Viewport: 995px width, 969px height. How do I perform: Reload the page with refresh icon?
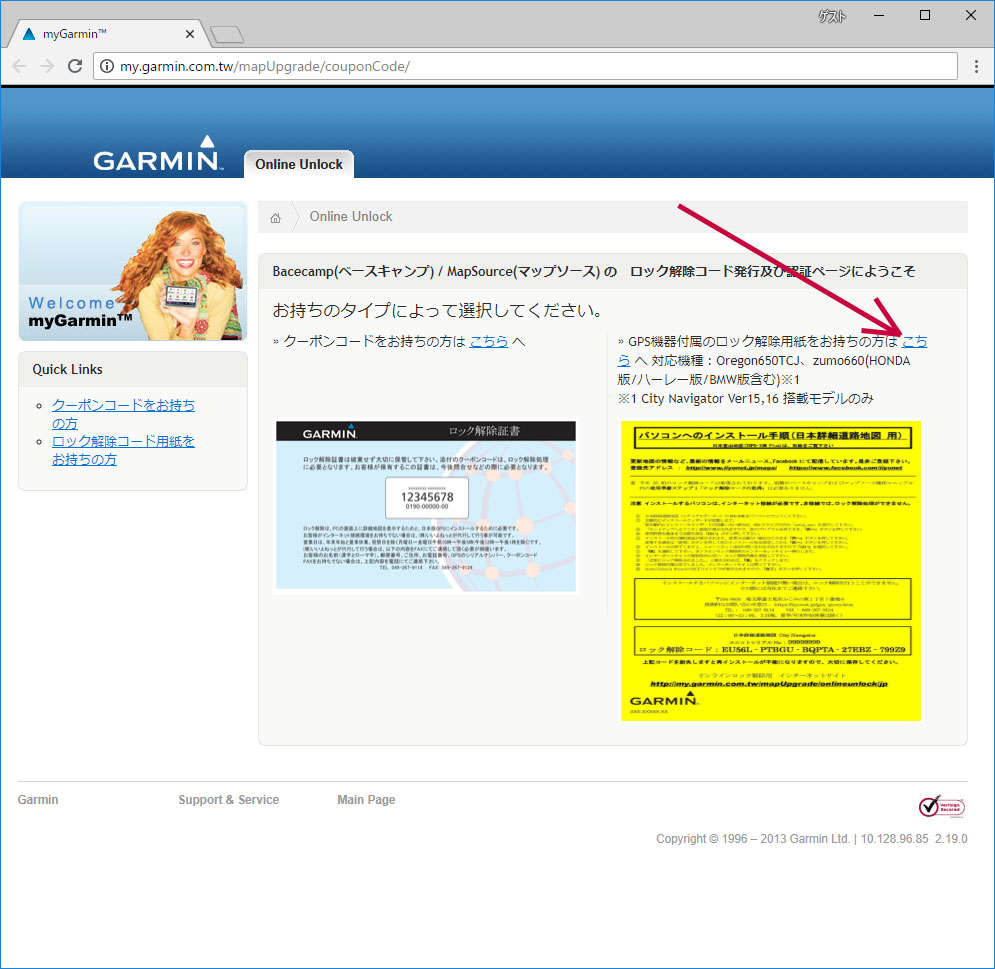[x=75, y=66]
